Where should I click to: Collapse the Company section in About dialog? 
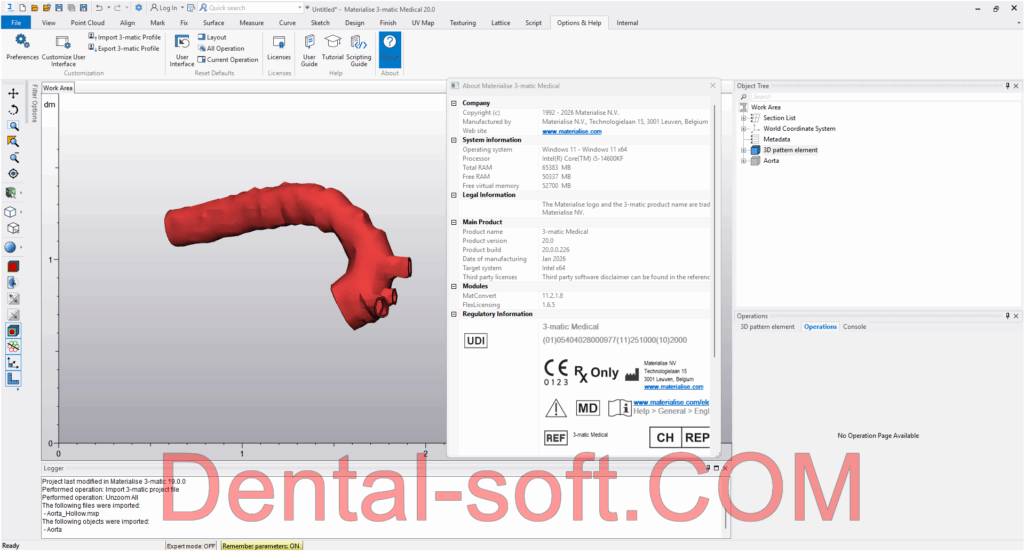click(454, 103)
